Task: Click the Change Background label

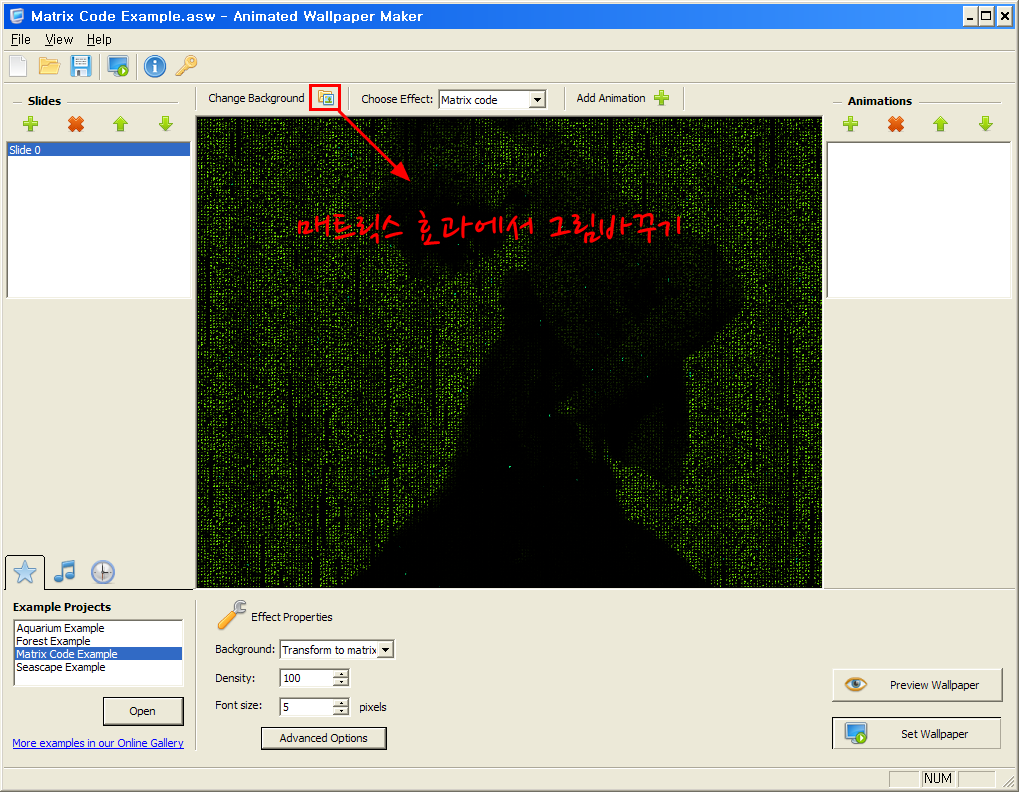Action: [x=256, y=98]
